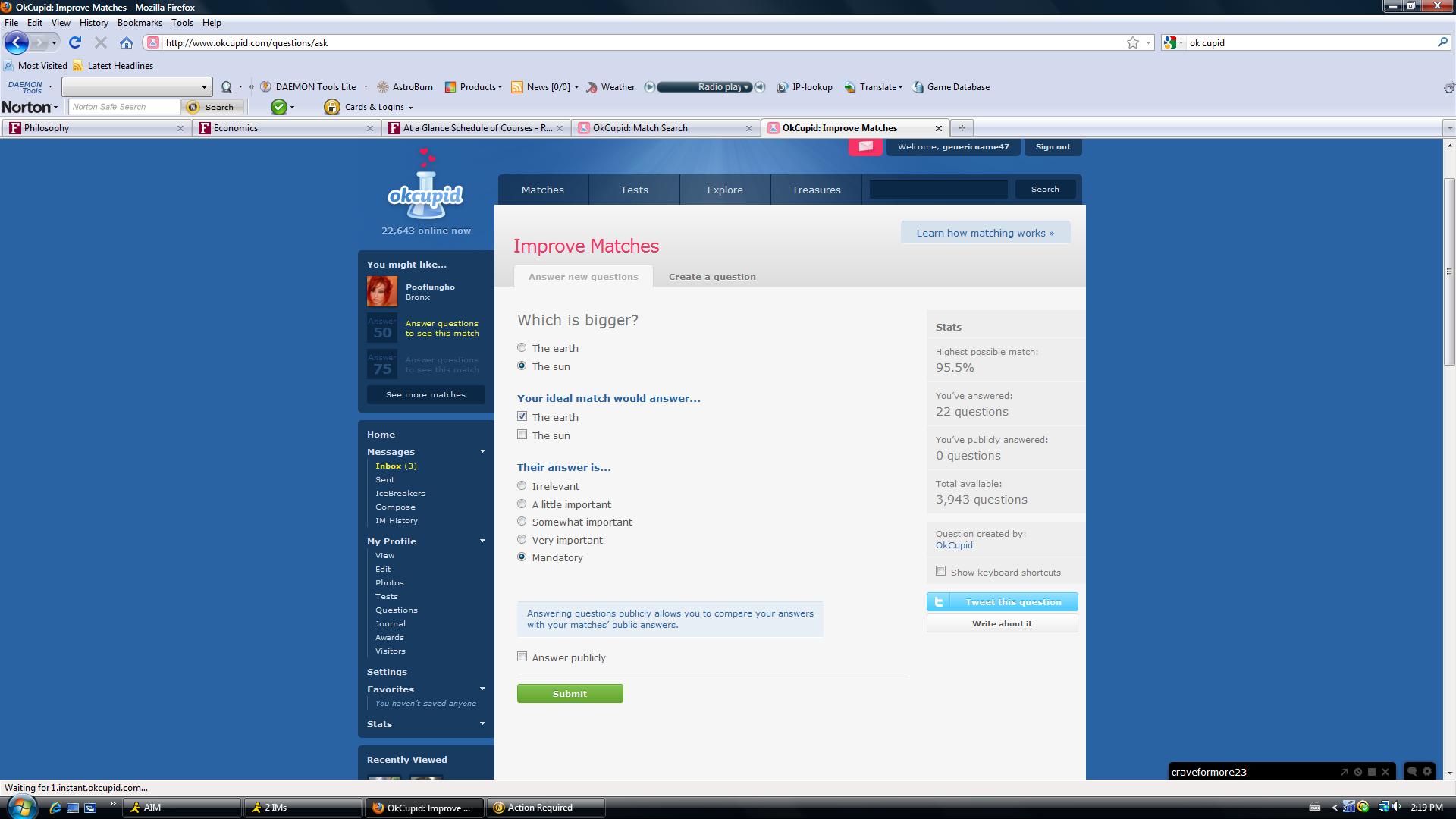Open the Bookmarks menu
Viewport: 1456px width, 819px height.
coord(140,23)
